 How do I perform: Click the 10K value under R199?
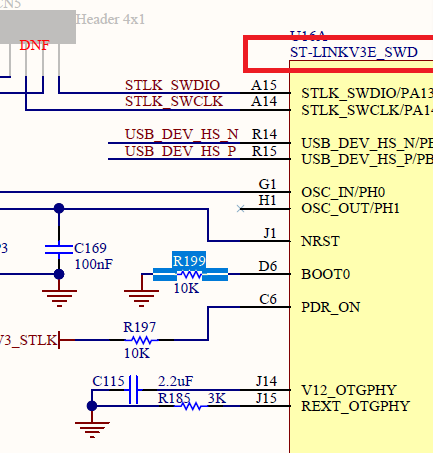point(186,288)
